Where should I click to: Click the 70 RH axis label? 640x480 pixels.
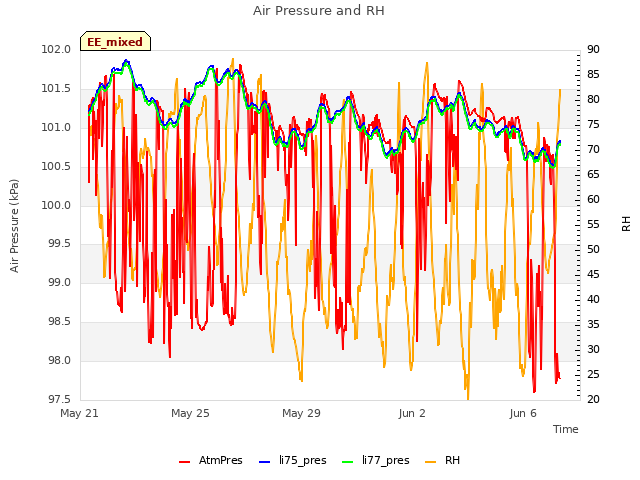pos(593,150)
